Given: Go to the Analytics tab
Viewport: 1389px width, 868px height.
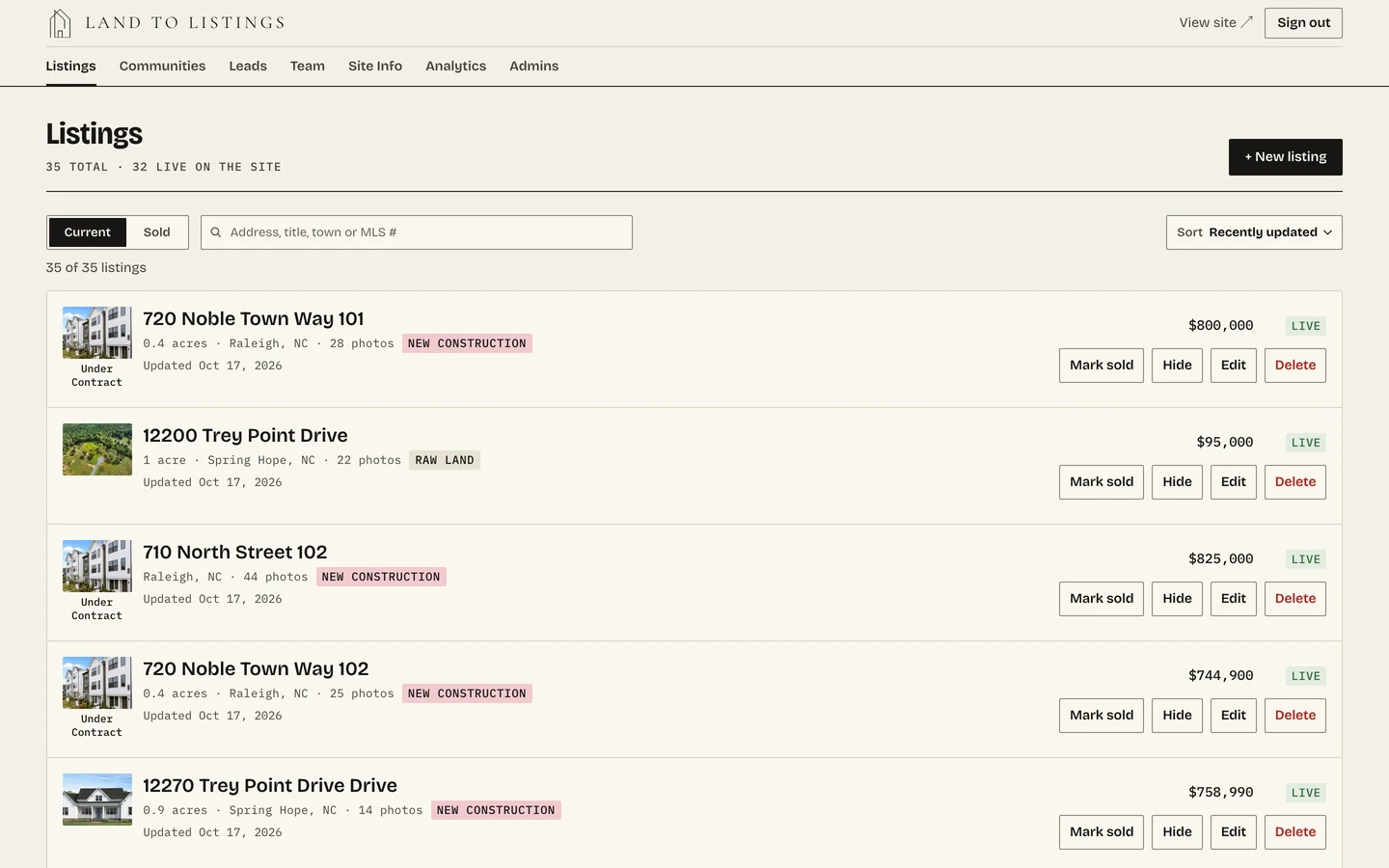Looking at the screenshot, I should [456, 66].
